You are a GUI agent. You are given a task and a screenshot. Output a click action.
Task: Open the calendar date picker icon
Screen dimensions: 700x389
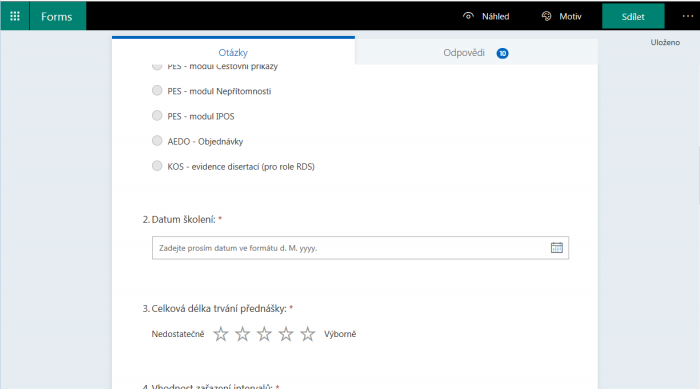point(557,247)
